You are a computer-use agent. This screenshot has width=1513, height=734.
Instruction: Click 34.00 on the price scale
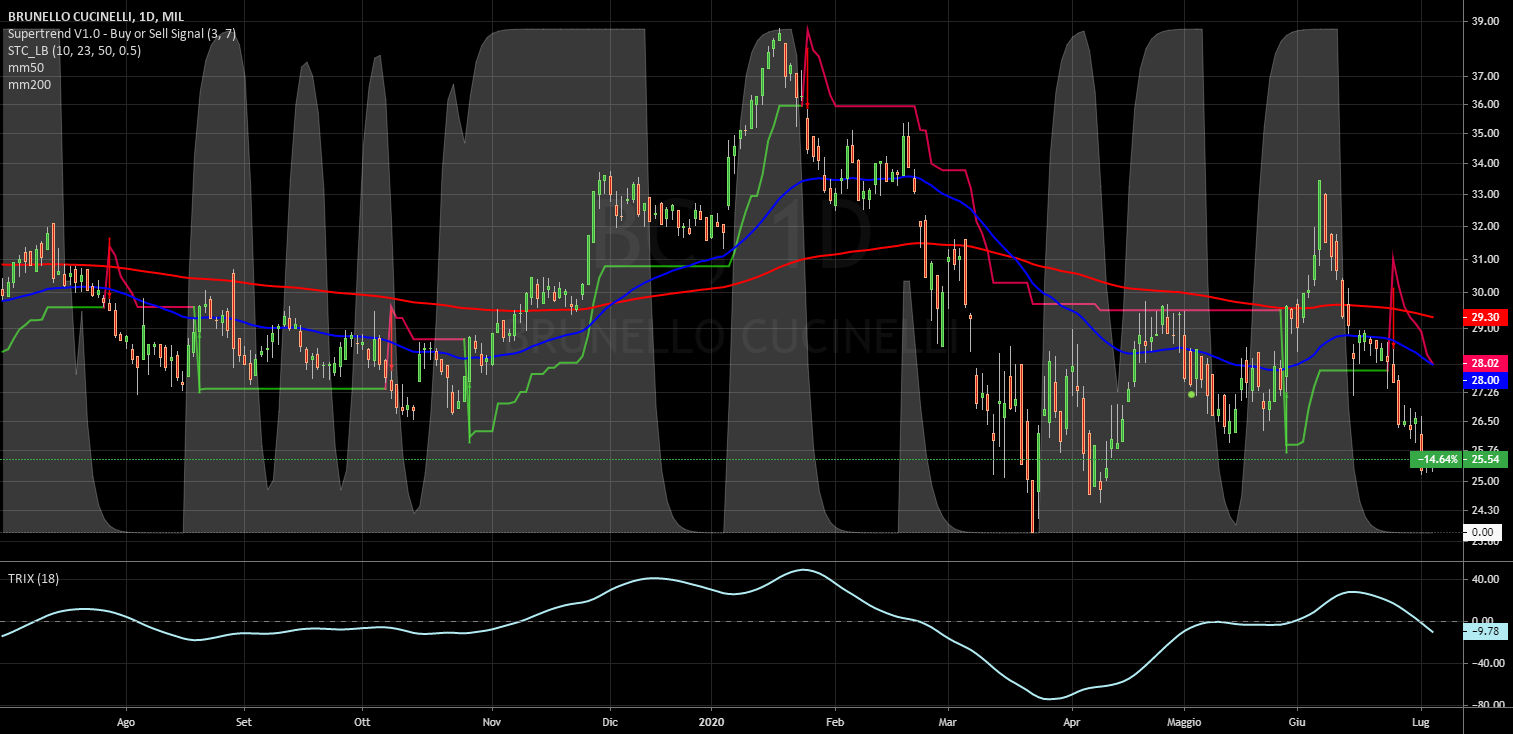(1485, 163)
